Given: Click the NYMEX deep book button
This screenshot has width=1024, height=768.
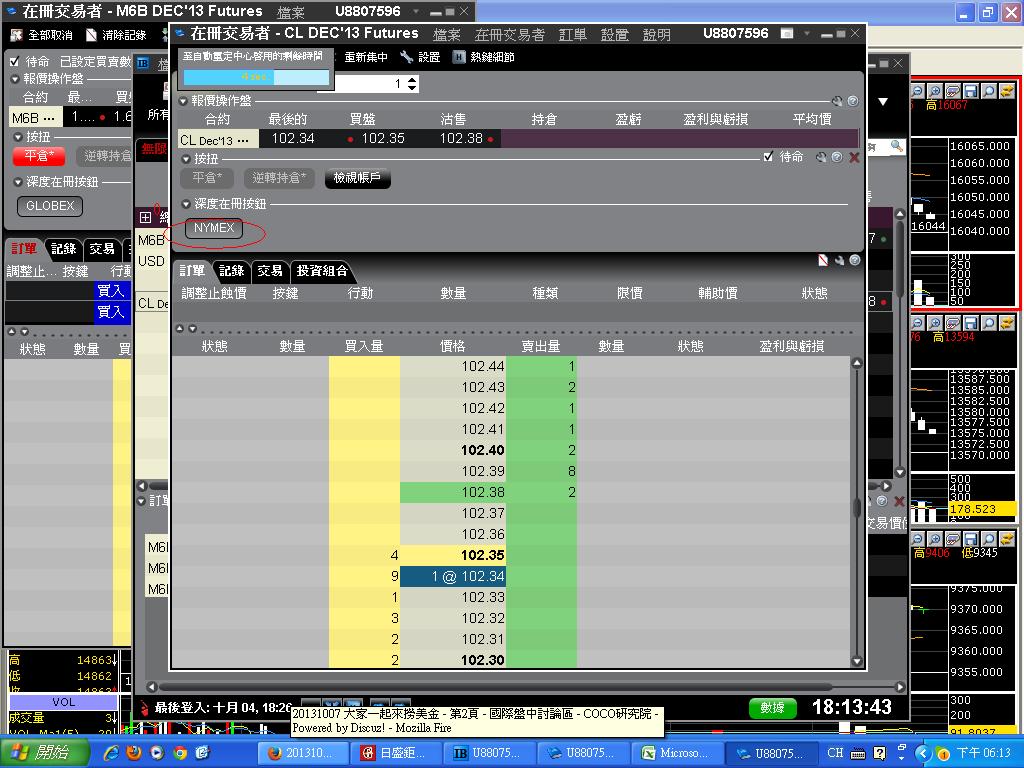Looking at the screenshot, I should (x=214, y=228).
